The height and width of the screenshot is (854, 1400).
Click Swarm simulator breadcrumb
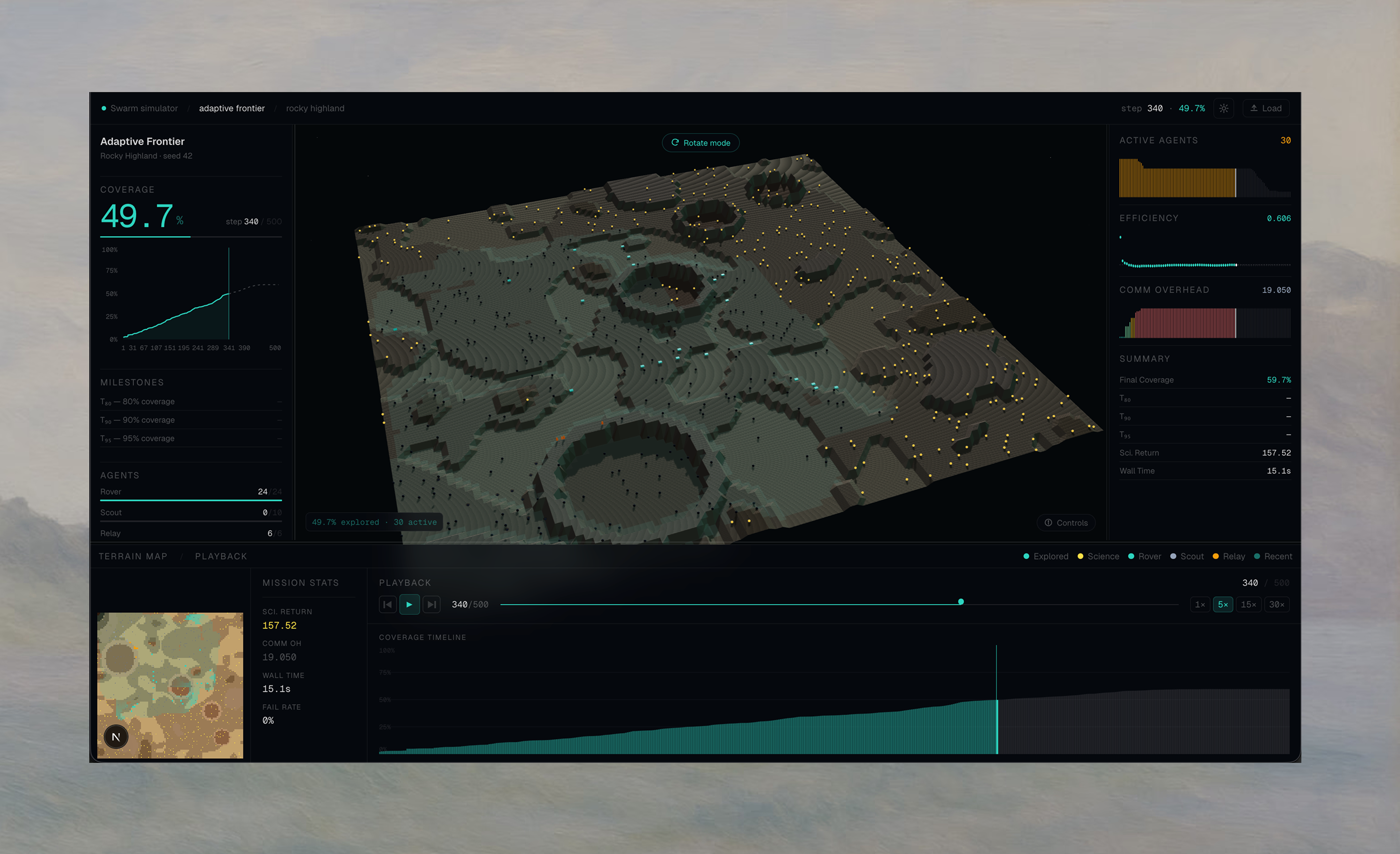pos(144,108)
